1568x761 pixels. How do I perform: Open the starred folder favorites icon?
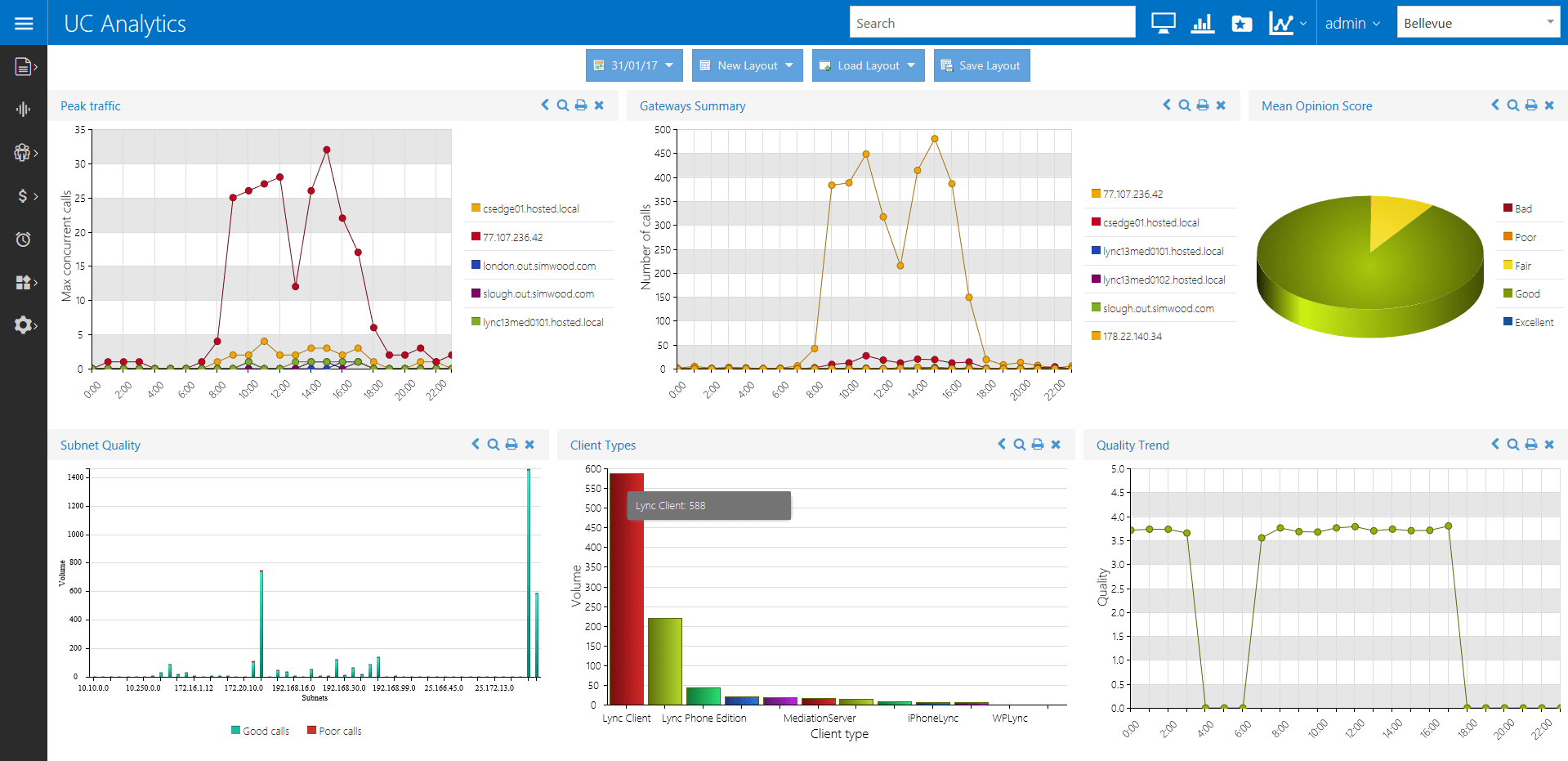pos(1241,24)
